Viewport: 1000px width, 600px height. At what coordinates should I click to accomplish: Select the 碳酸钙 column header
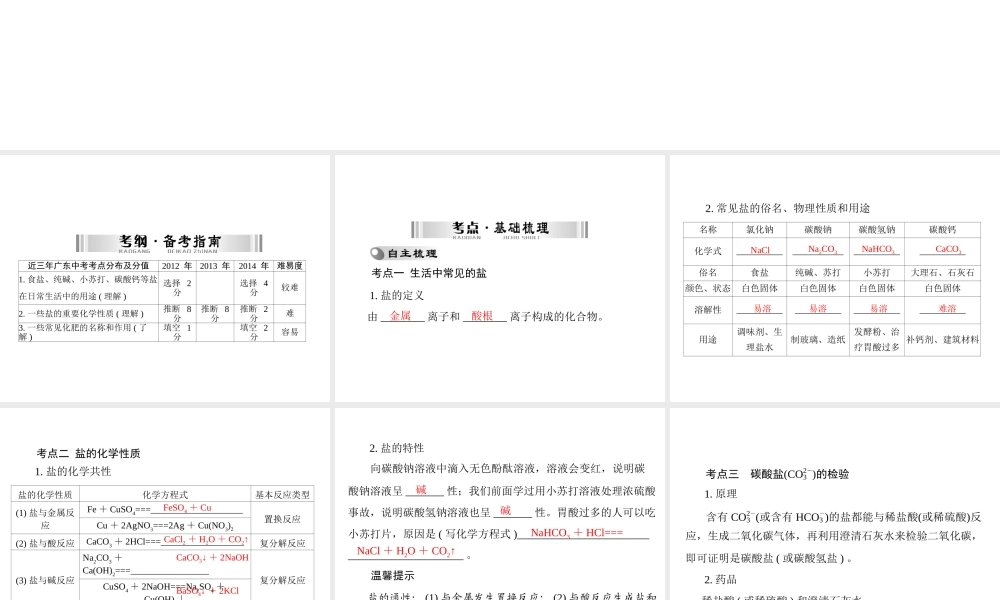click(943, 230)
